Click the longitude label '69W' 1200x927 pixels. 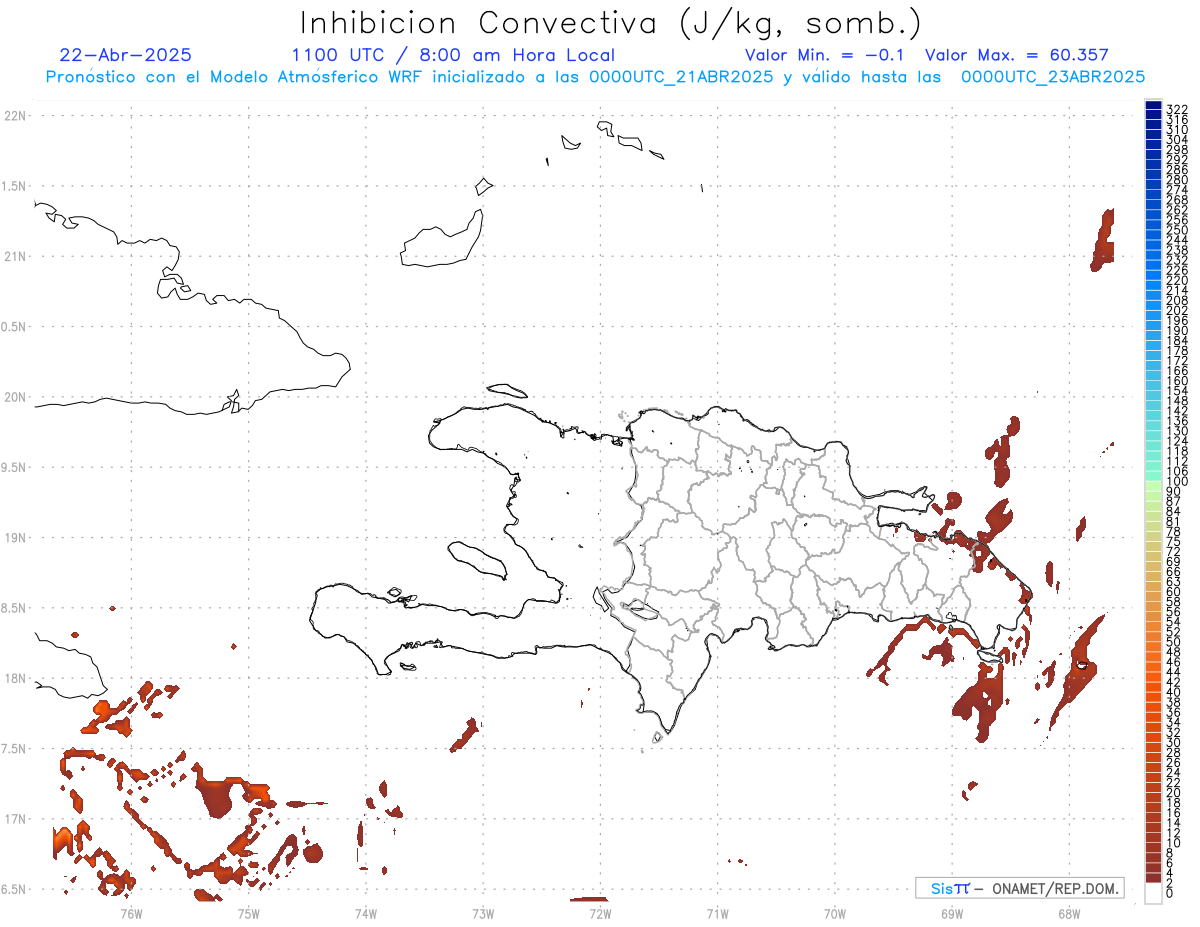[952, 913]
